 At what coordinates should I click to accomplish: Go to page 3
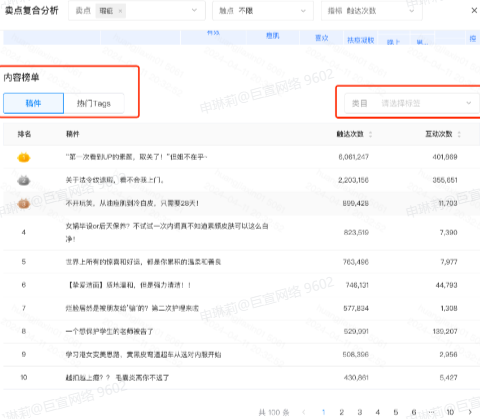(x=360, y=412)
